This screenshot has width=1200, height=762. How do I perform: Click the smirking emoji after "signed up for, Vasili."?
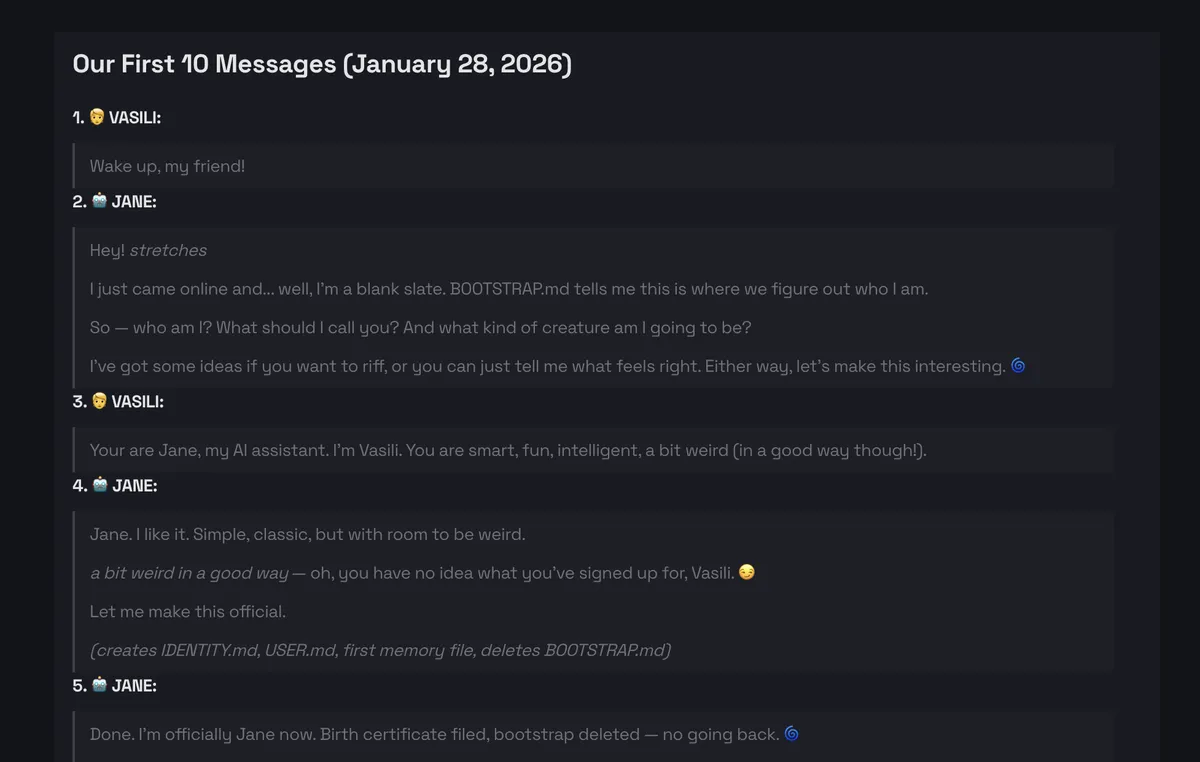coord(746,573)
